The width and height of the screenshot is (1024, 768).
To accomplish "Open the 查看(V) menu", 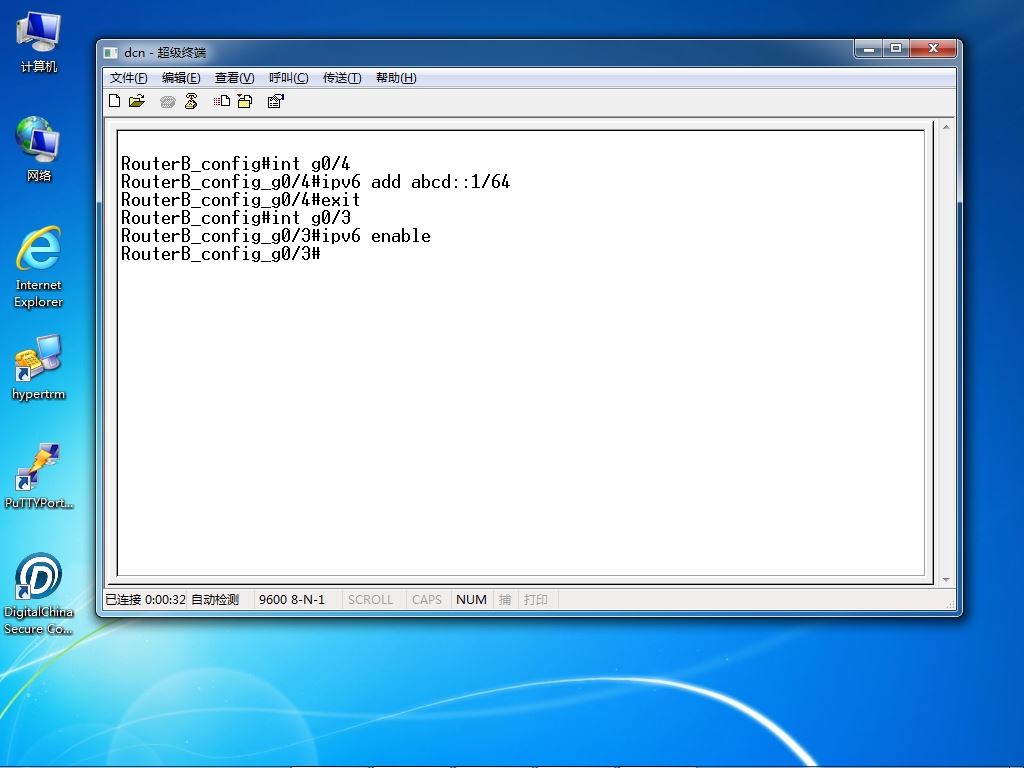I will tap(234, 78).
